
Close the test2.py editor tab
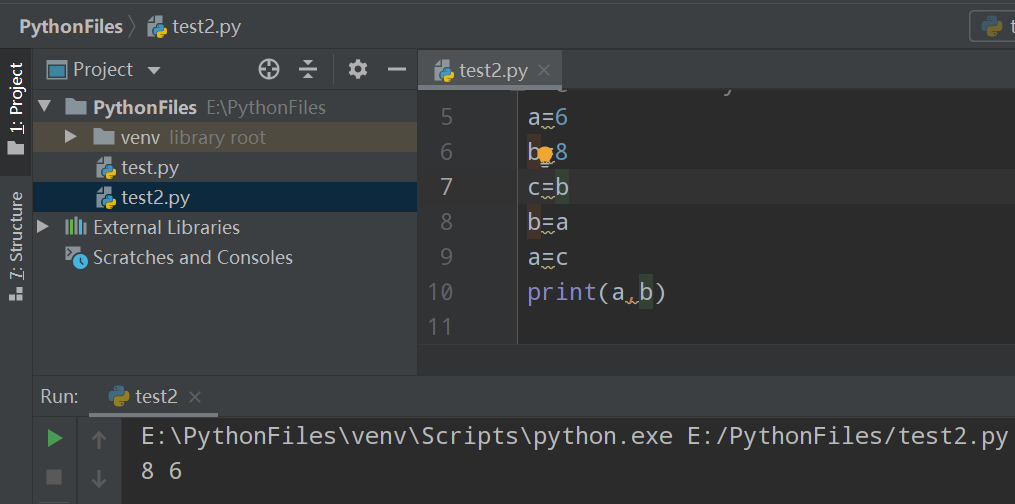point(544,70)
